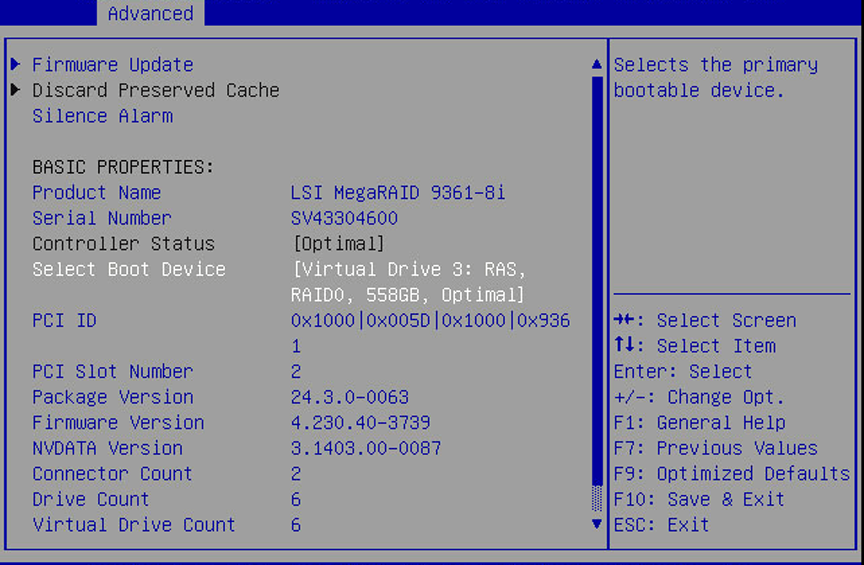Click the Select Item up-down arrows icon
This screenshot has width=864, height=565.
tap(625, 345)
